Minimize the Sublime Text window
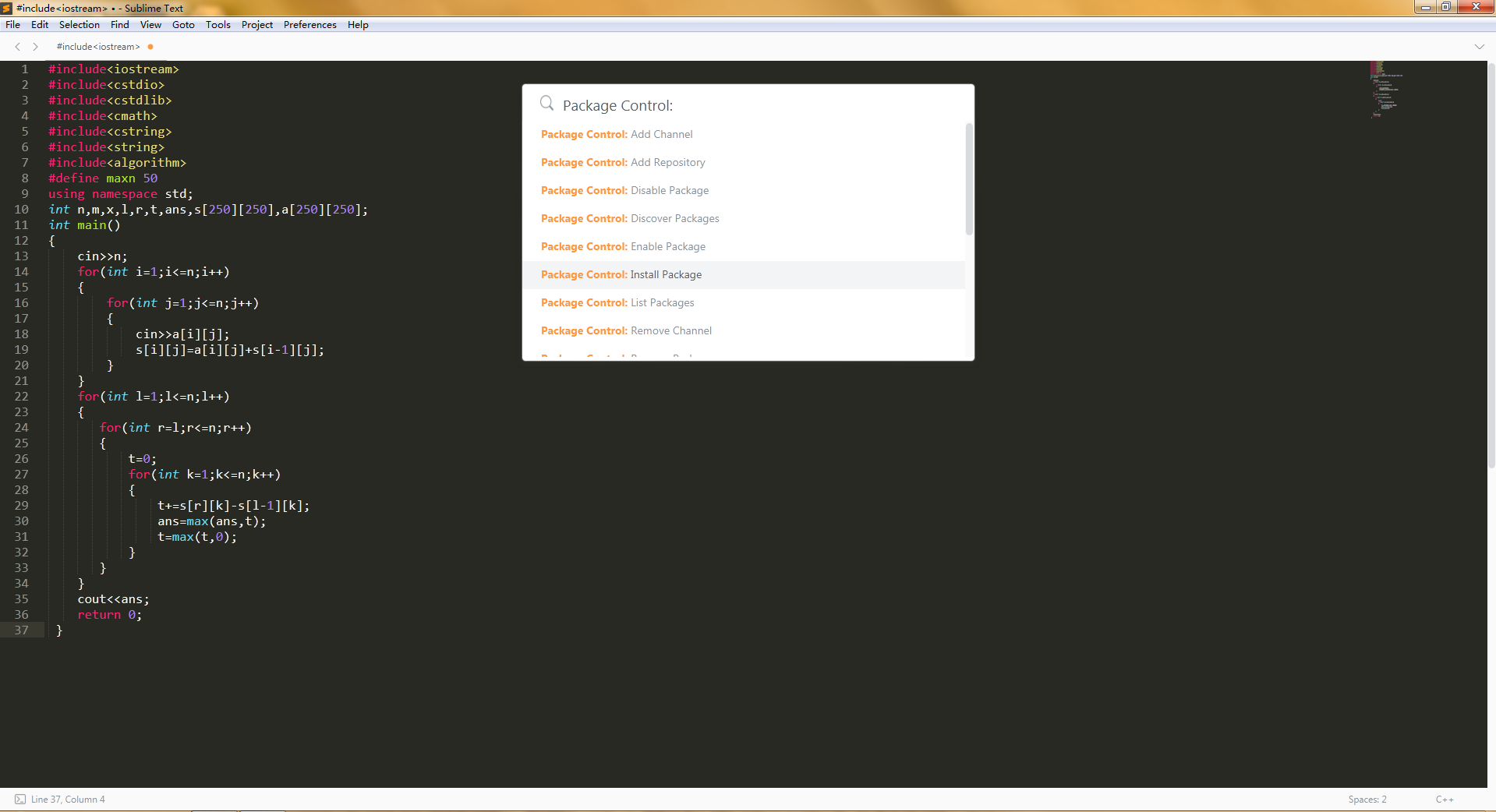The height and width of the screenshot is (812, 1496). (x=1425, y=7)
